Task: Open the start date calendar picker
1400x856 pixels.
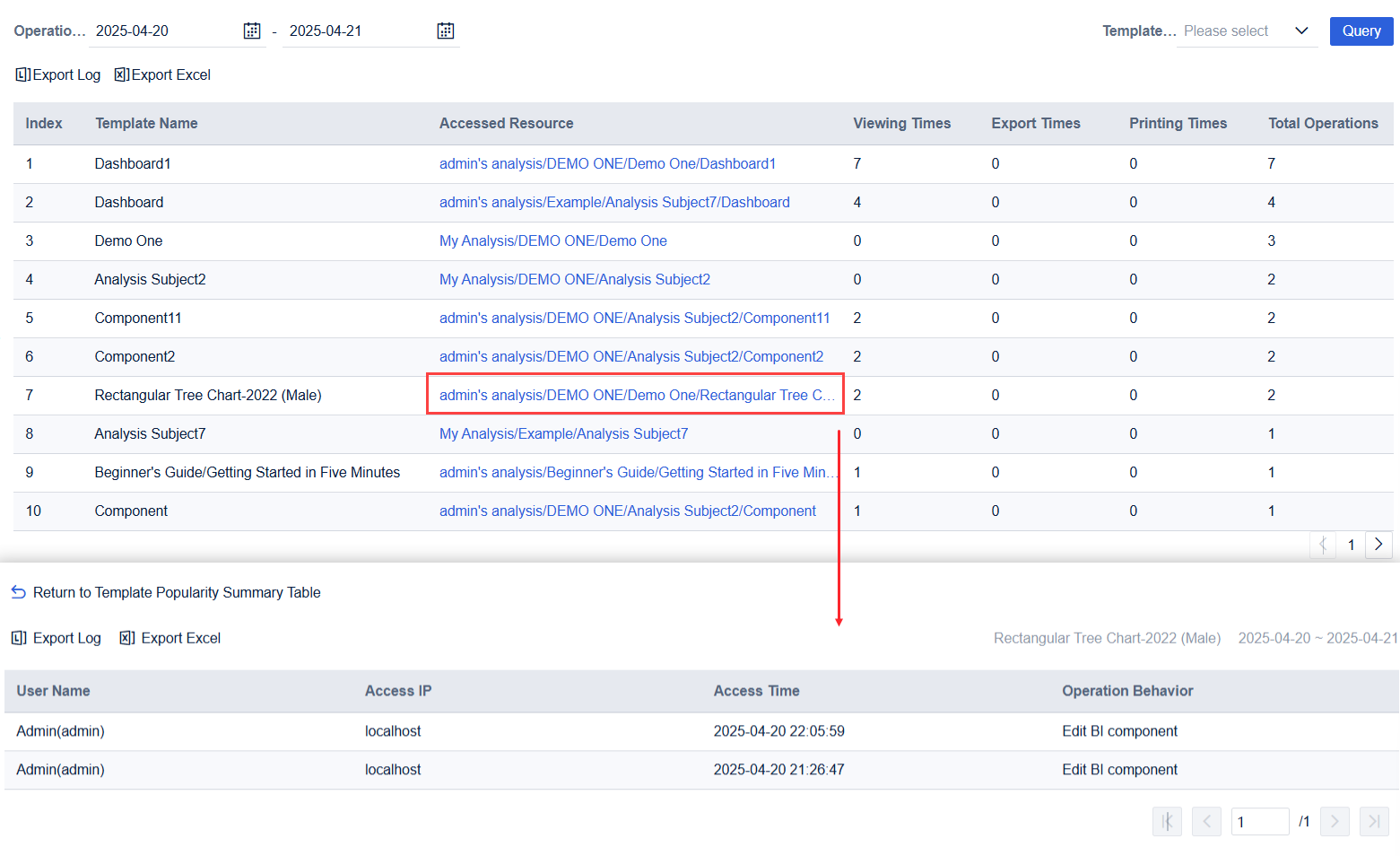Action: click(252, 30)
